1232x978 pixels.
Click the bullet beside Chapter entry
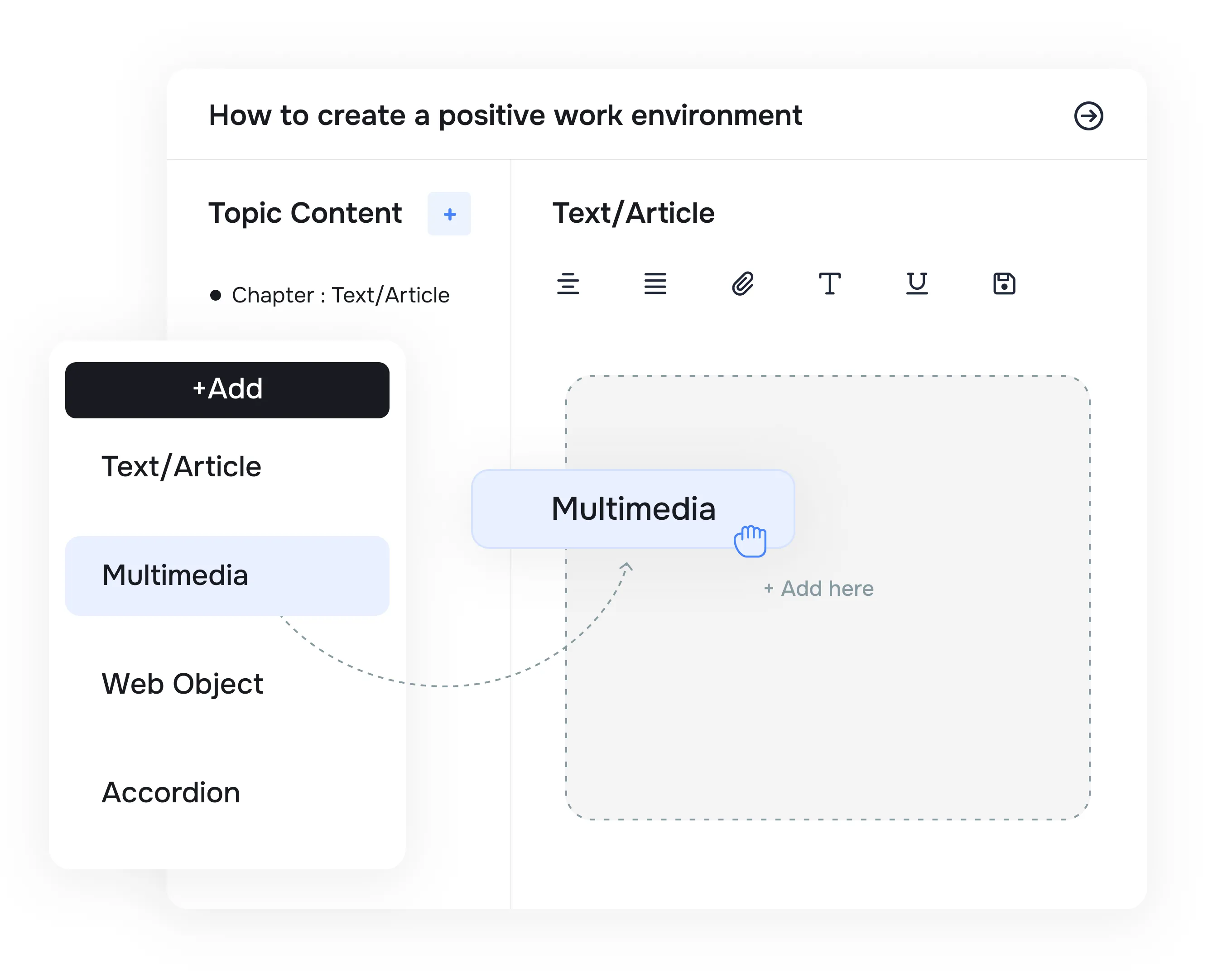(x=216, y=294)
